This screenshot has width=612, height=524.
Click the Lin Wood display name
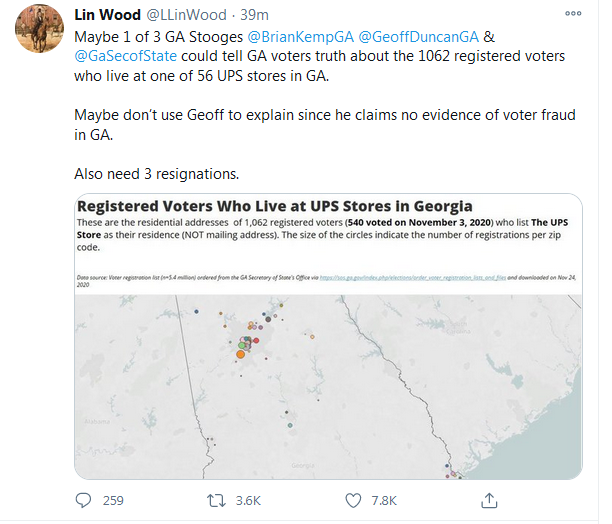pos(106,15)
